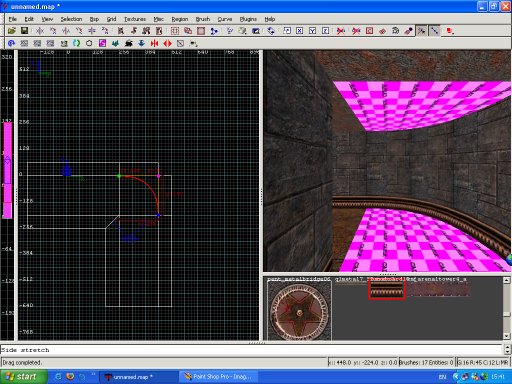Click the CSG Merge overlapping-squares icon

[188, 31]
